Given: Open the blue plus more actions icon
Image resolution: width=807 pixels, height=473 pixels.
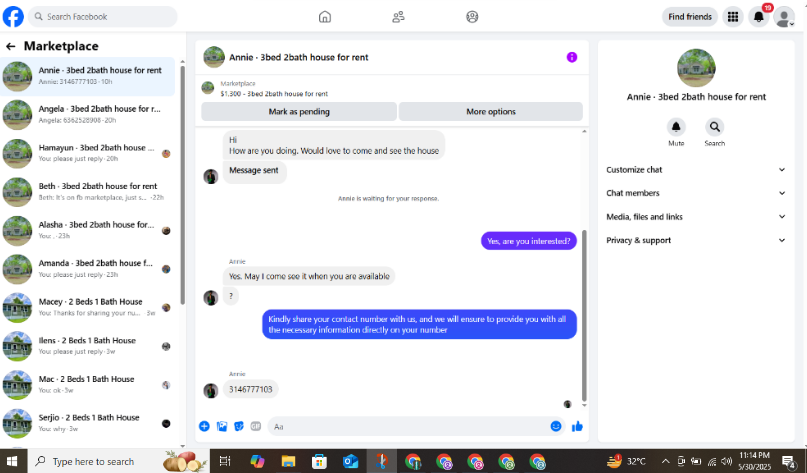Looking at the screenshot, I should 204,426.
